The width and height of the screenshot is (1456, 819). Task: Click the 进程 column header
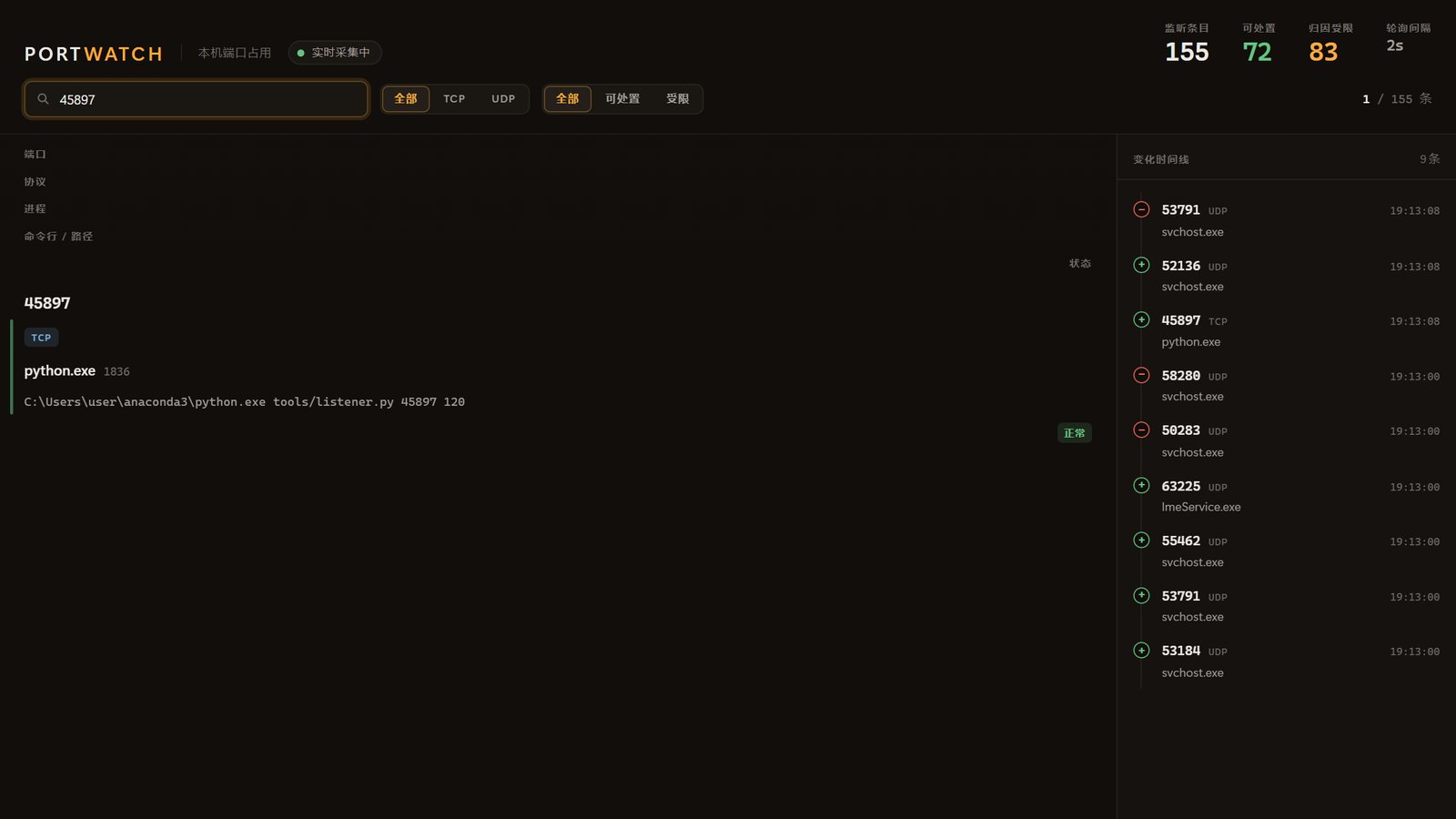pyautogui.click(x=35, y=209)
